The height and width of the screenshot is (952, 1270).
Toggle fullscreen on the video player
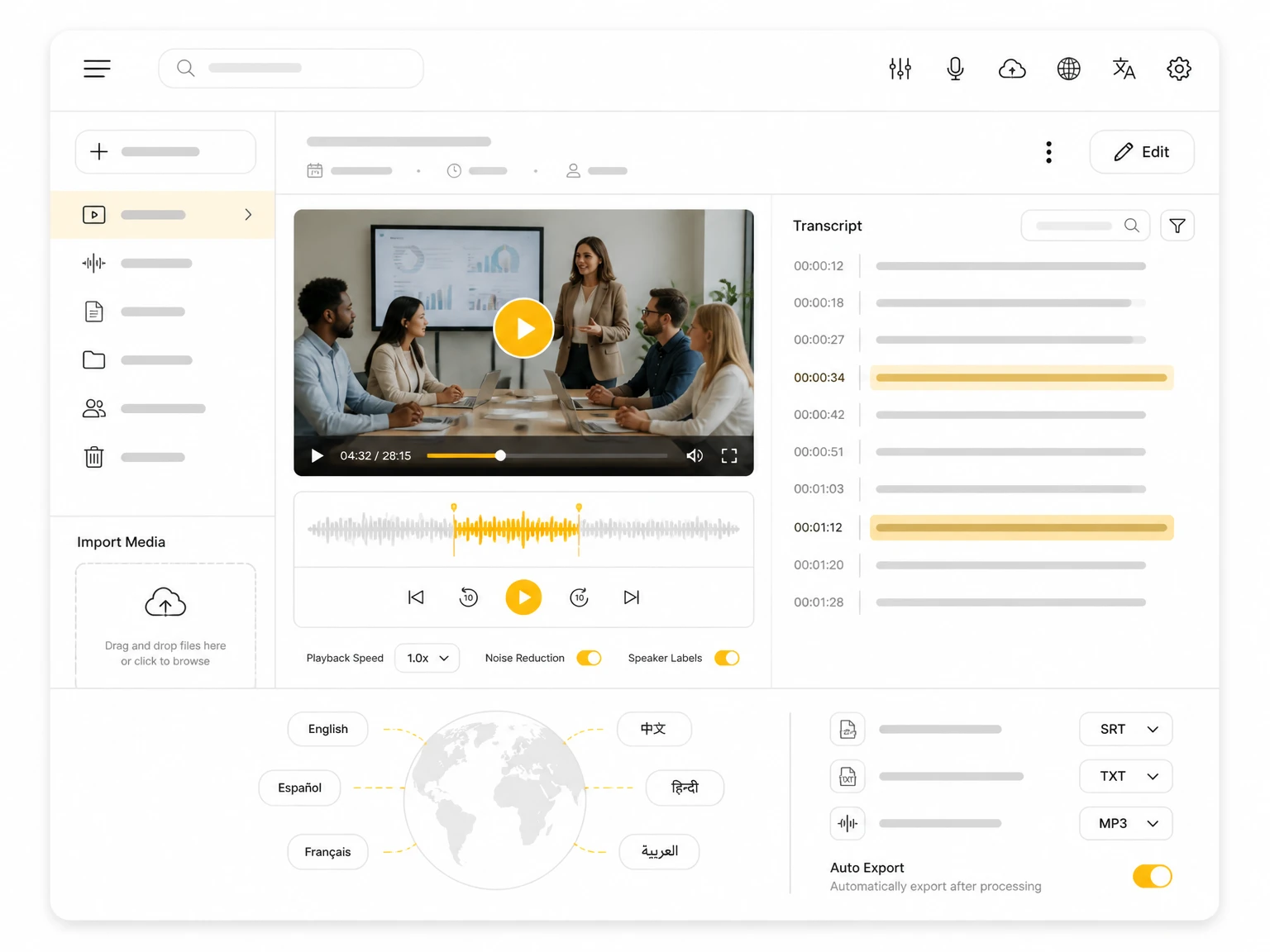tap(729, 456)
